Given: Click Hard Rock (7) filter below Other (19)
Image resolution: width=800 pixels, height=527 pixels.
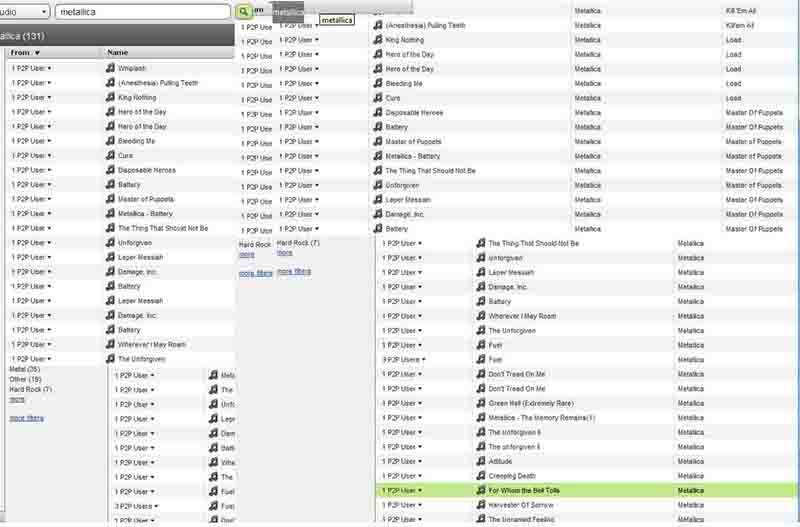Looking at the screenshot, I should click(x=31, y=389).
